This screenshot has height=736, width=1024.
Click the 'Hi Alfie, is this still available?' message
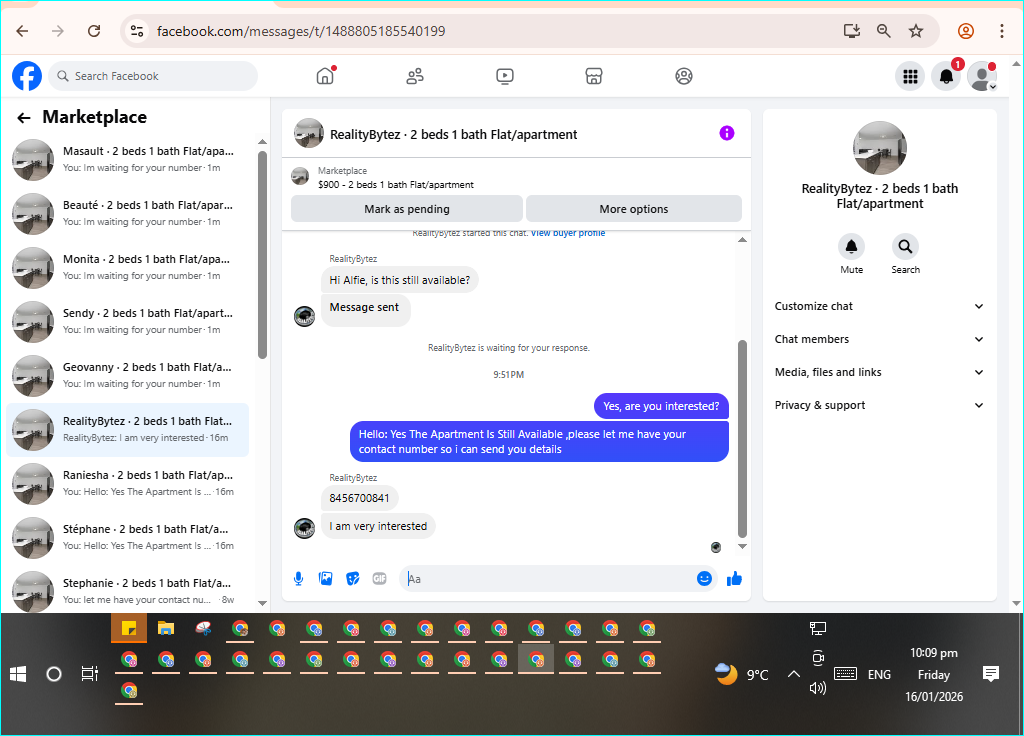(399, 280)
